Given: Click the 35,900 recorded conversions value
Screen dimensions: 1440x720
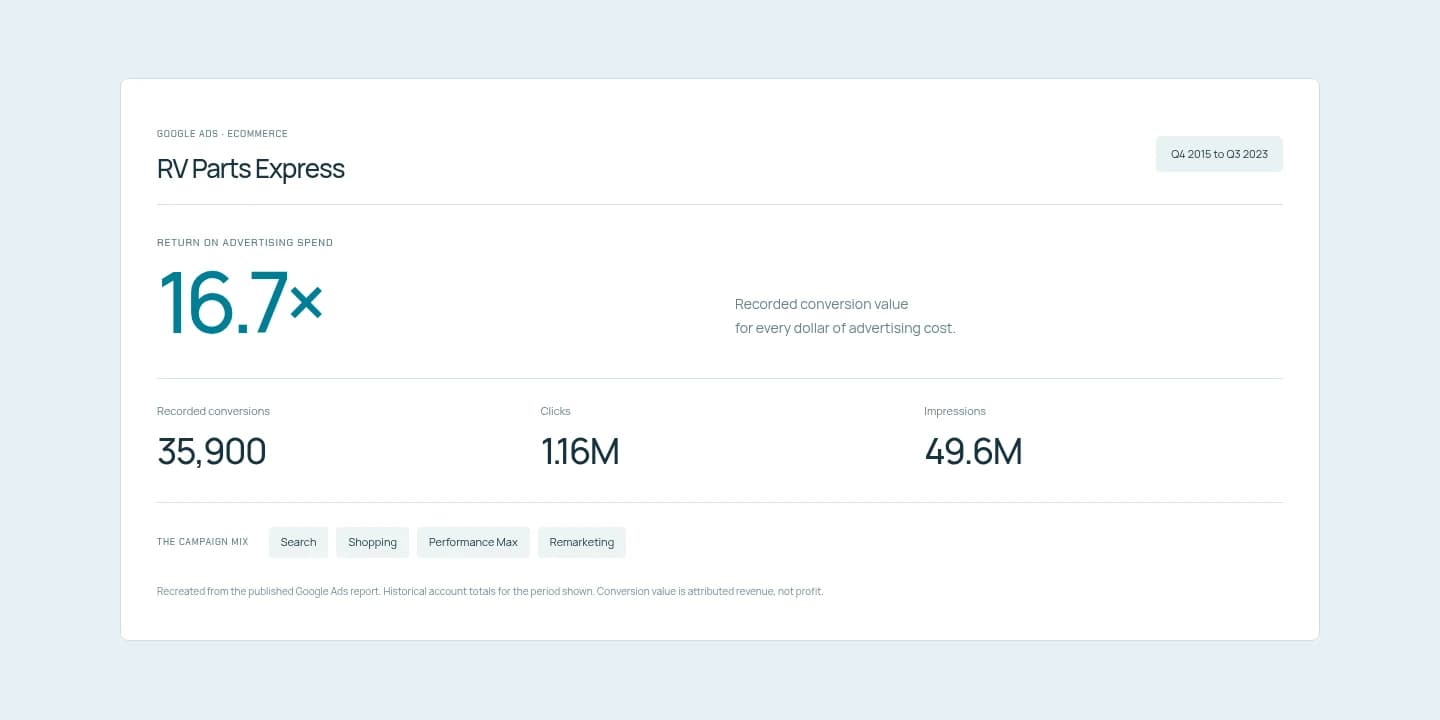Looking at the screenshot, I should tap(212, 452).
